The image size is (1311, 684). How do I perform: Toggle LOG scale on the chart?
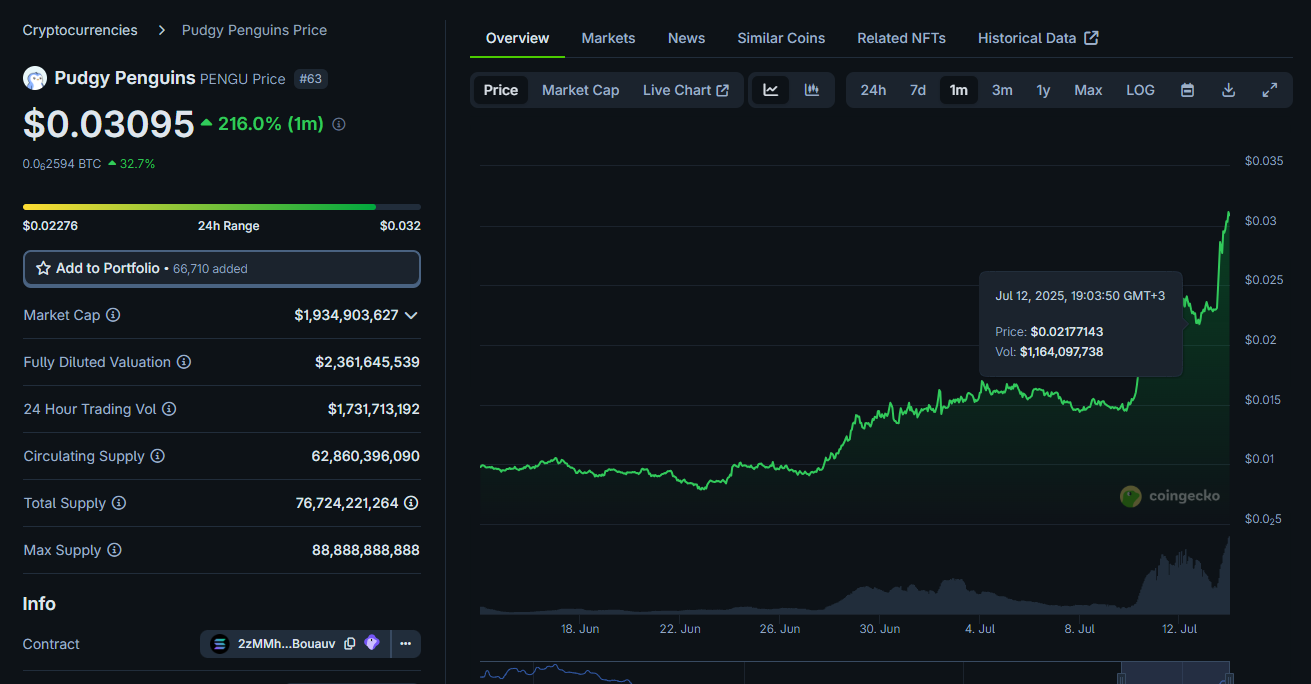pos(1140,90)
